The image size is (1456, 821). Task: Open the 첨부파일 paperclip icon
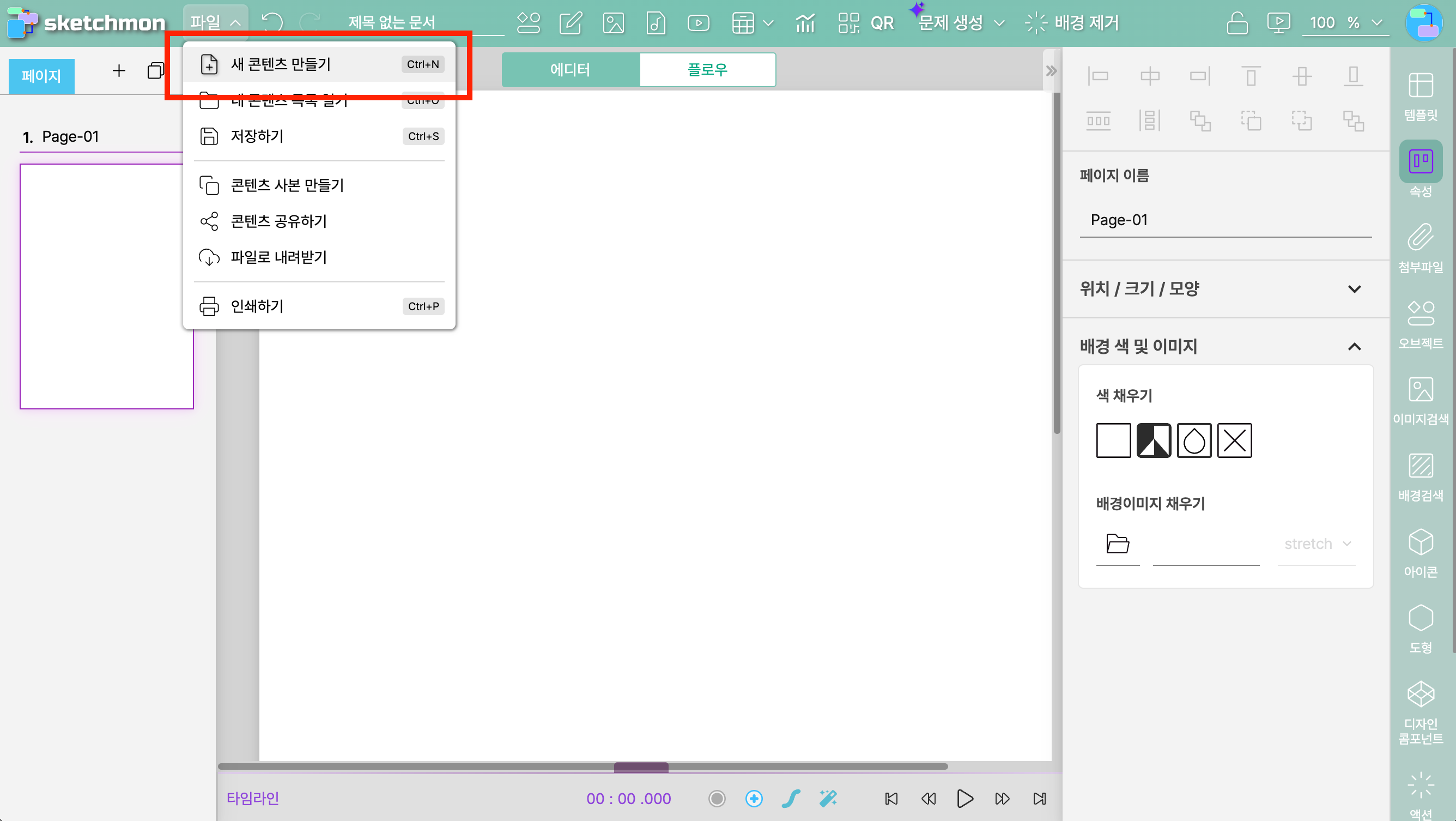click(x=1420, y=247)
